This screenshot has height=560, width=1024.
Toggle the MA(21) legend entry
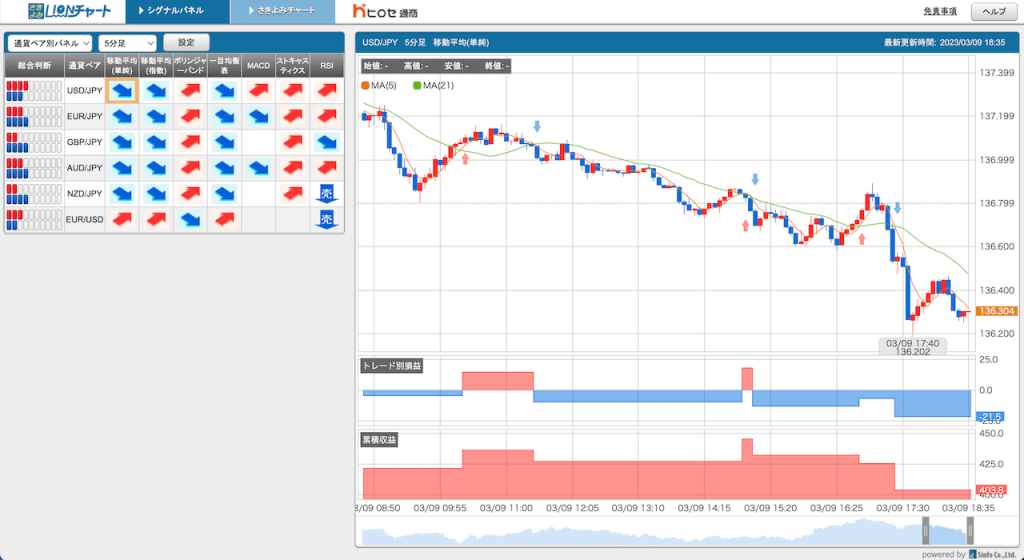point(434,86)
